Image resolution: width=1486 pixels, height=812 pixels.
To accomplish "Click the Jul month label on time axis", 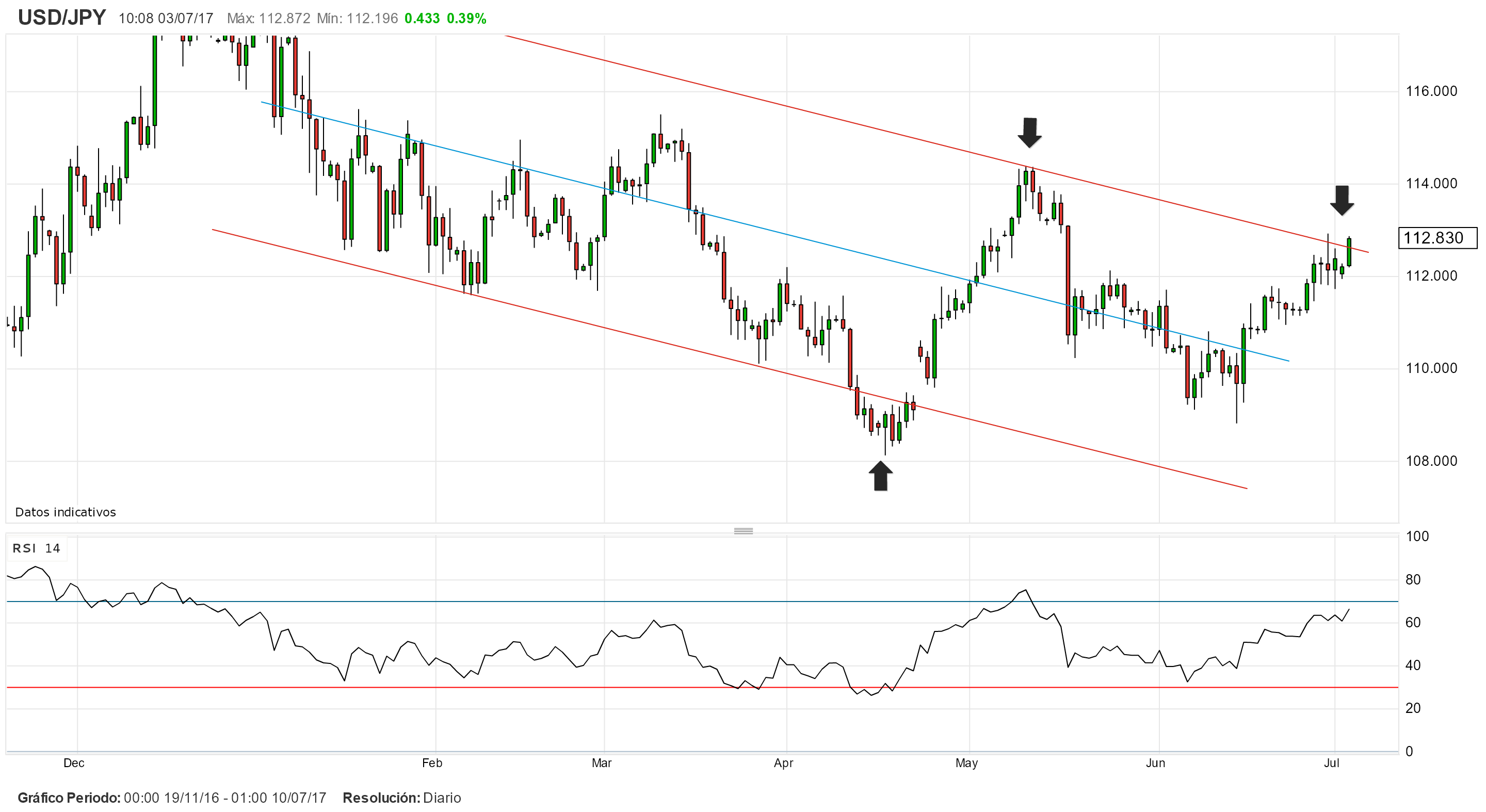I will pos(1331,763).
